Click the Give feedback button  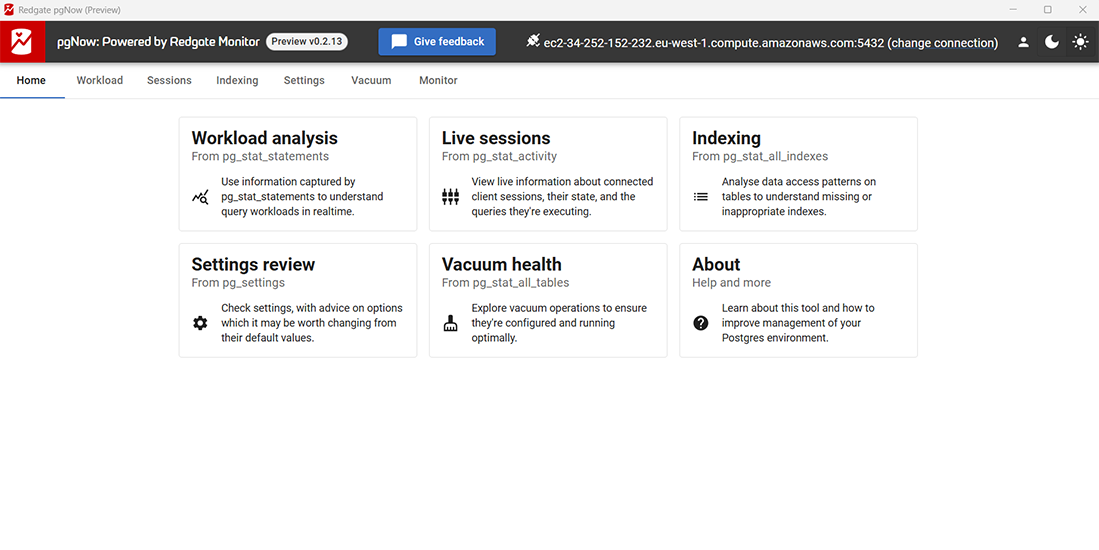click(437, 42)
